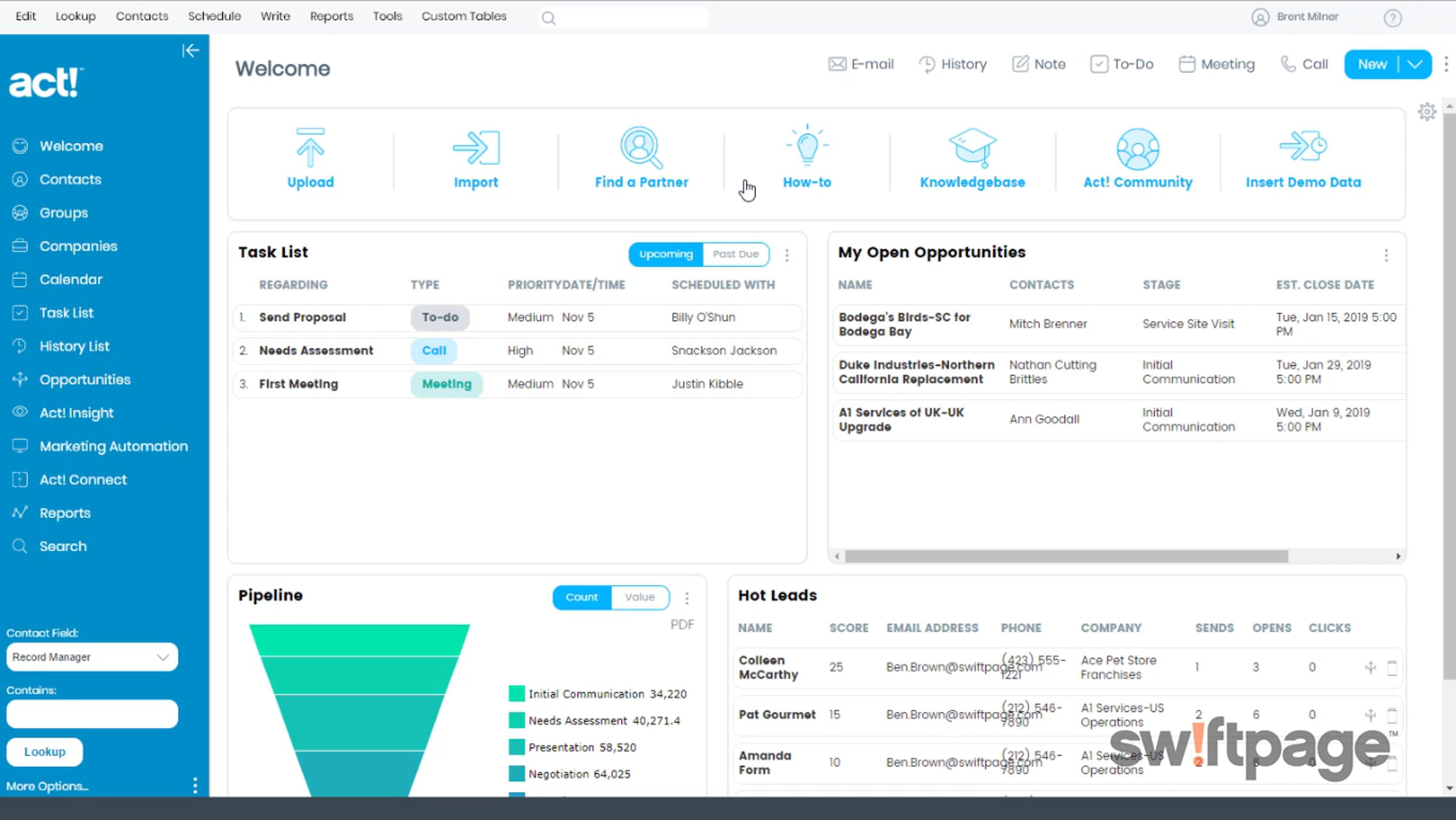Open the Schedule menu

coord(214,16)
